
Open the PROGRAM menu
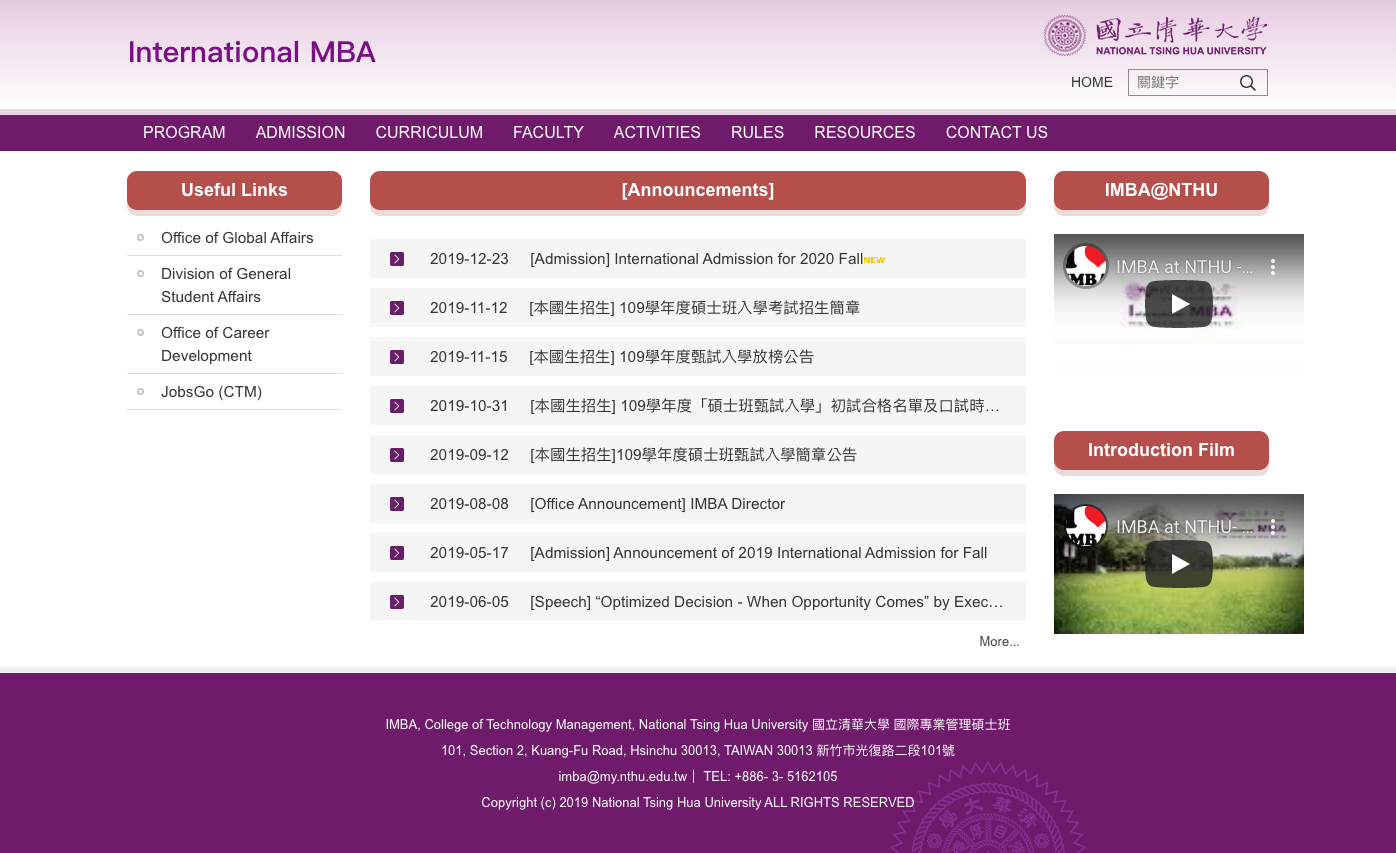point(184,132)
